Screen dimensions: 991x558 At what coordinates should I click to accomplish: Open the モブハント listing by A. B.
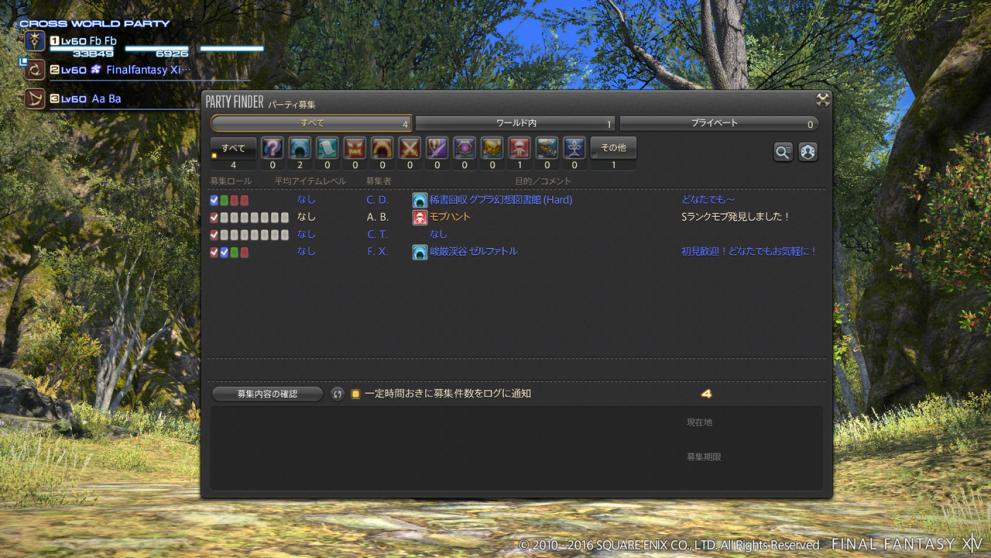coord(450,217)
